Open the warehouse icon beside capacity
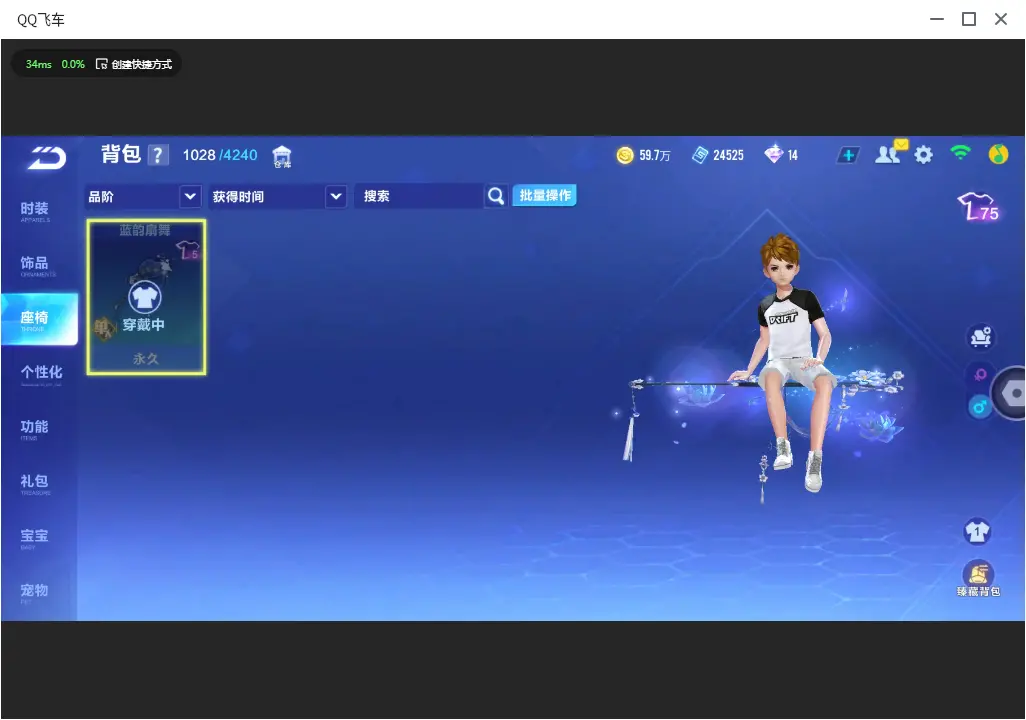Screen dimensions: 1026x720 [x=282, y=156]
